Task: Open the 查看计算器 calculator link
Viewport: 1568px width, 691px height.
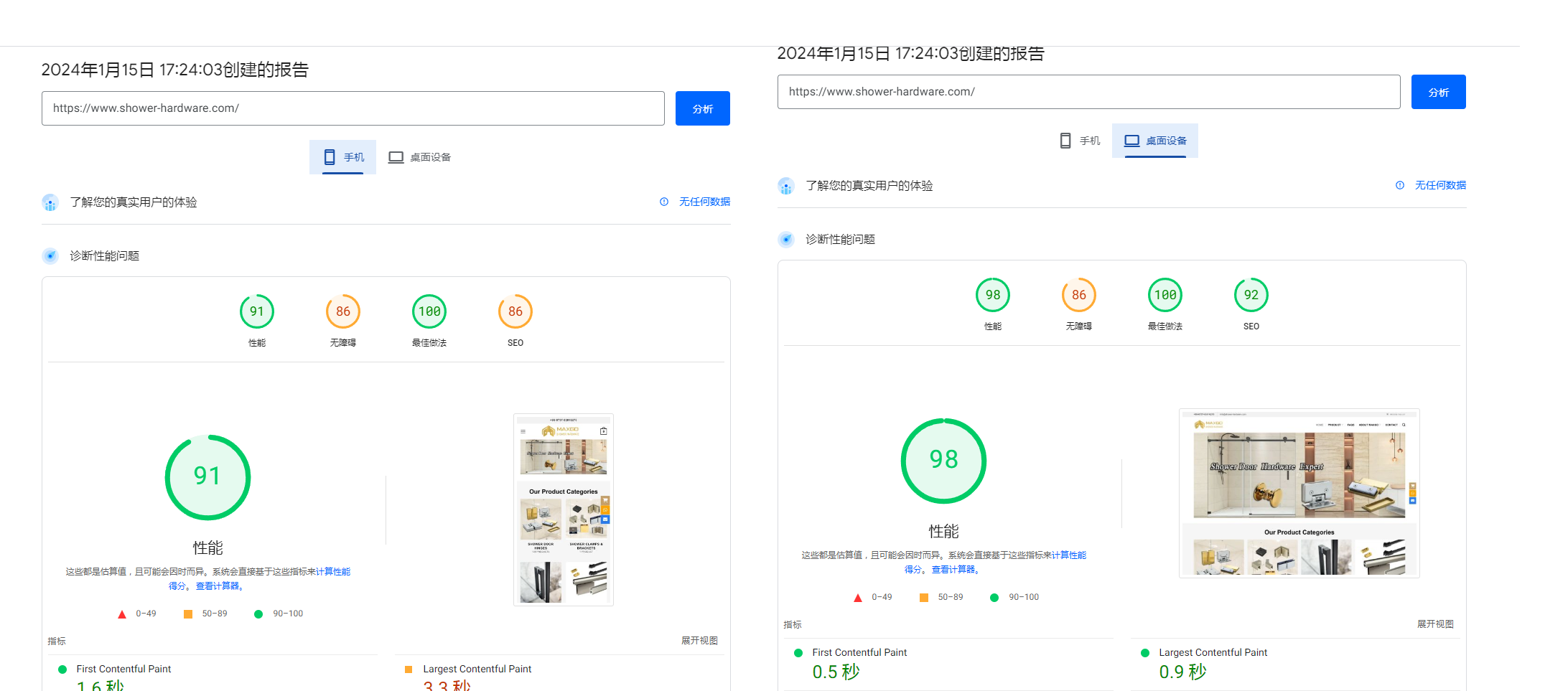Action: click(x=218, y=586)
